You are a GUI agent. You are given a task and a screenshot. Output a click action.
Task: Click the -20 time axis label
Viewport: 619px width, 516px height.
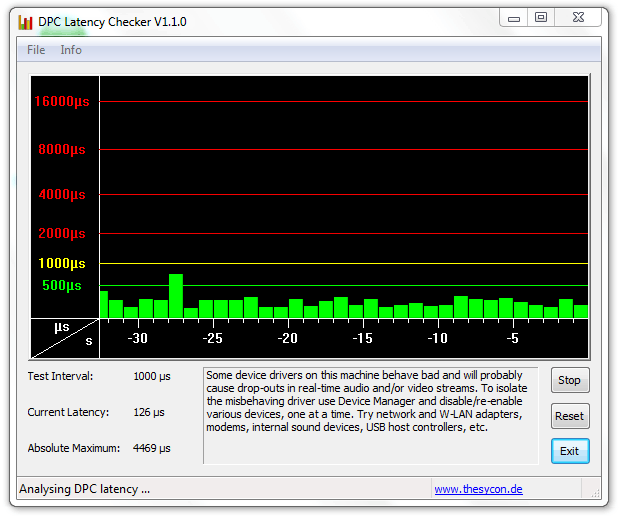(287, 338)
